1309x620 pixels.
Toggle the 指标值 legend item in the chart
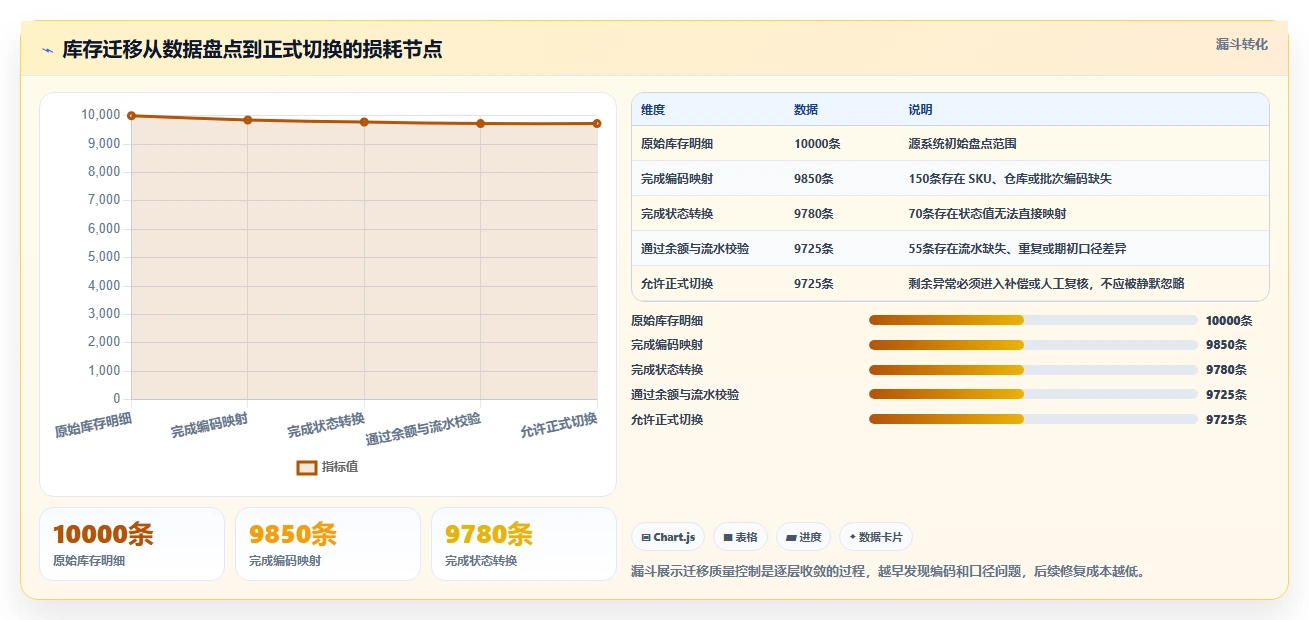(x=328, y=467)
